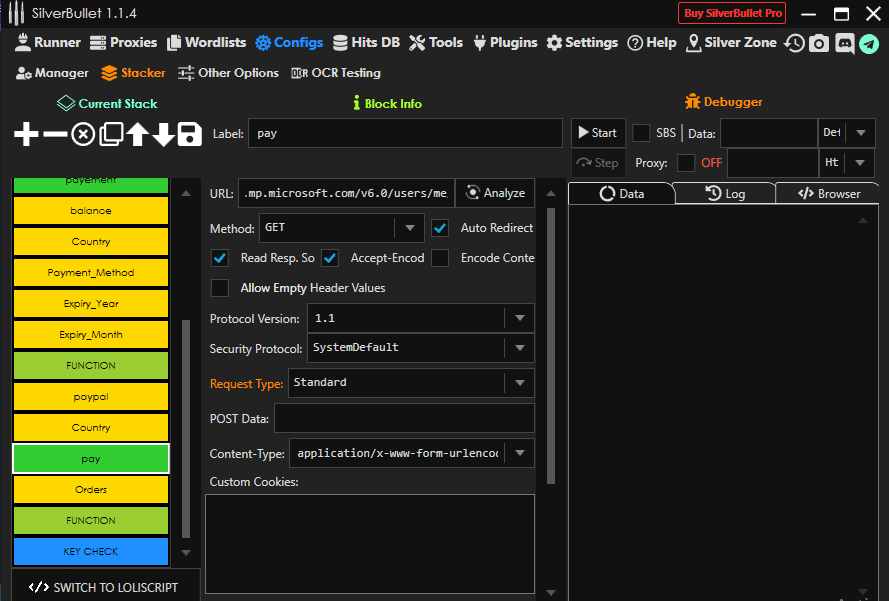Click the circled X disable block icon
This screenshot has width=889, height=601.
point(83,134)
